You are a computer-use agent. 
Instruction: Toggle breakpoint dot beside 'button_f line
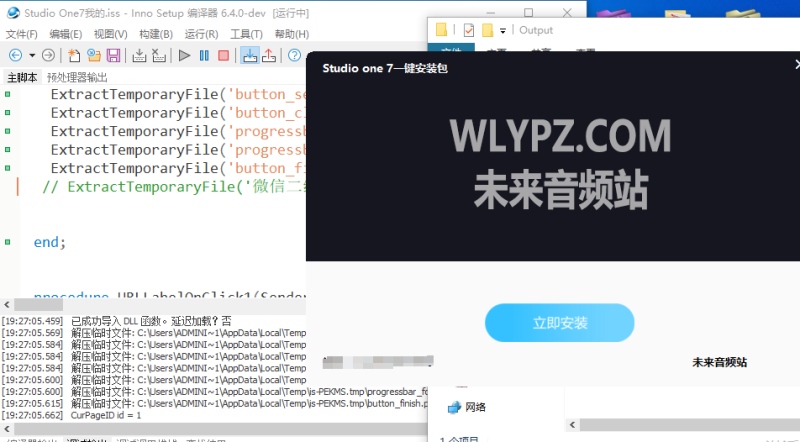8,168
